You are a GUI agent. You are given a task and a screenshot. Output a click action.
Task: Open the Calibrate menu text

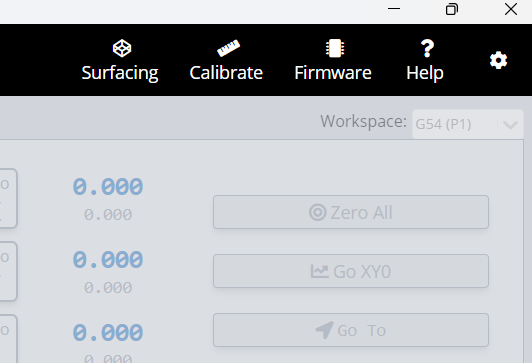(226, 73)
